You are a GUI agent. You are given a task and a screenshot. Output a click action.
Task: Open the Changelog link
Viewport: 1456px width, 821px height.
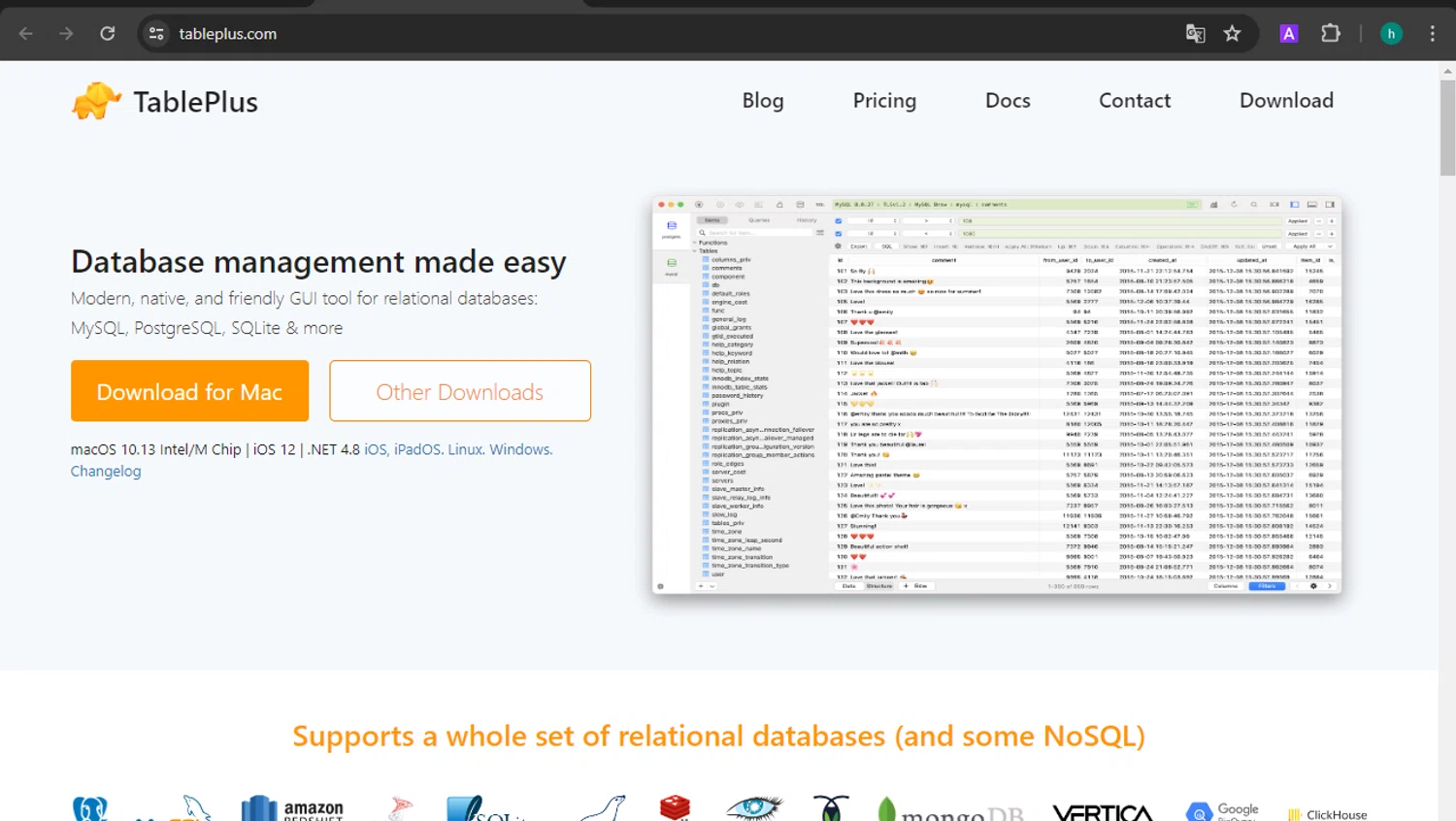click(x=106, y=471)
